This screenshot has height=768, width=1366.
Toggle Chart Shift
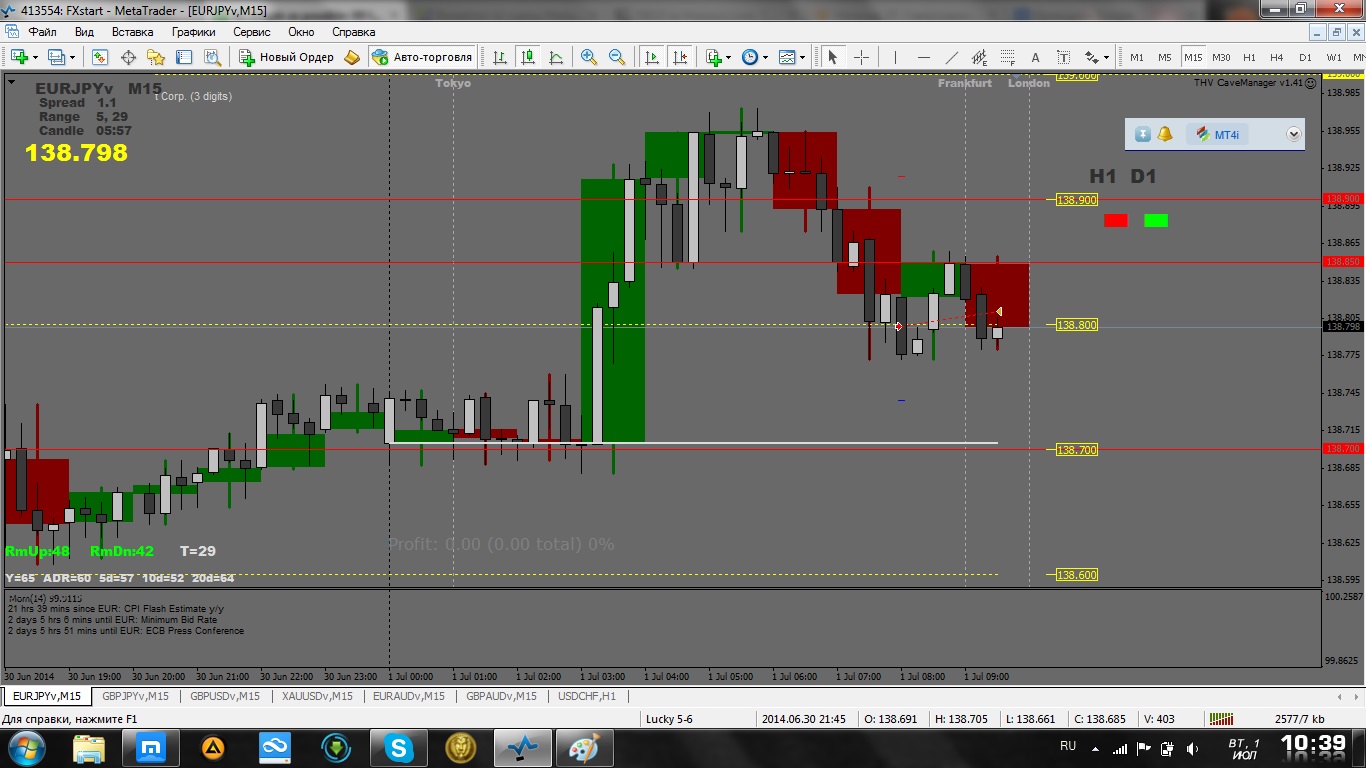pyautogui.click(x=680, y=57)
